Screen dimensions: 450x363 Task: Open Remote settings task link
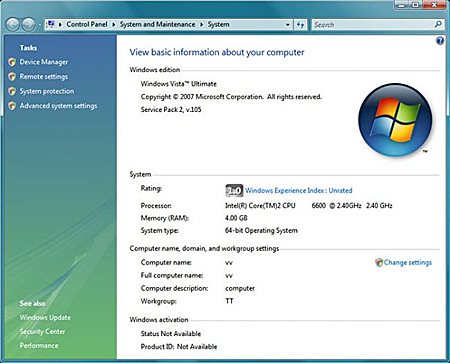pyautogui.click(x=44, y=77)
